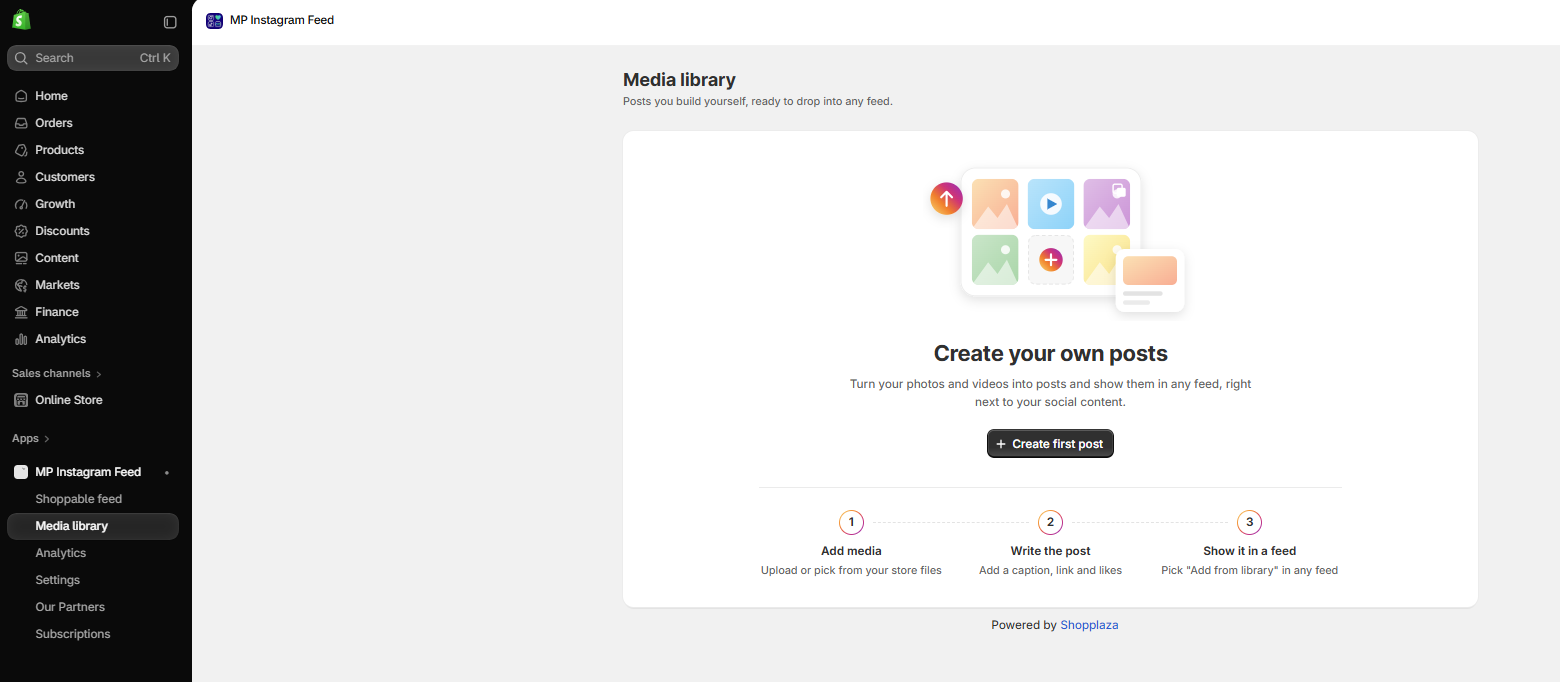This screenshot has height=682, width=1560.
Task: Click 'Upload or pick from your store files' text
Action: tap(851, 571)
